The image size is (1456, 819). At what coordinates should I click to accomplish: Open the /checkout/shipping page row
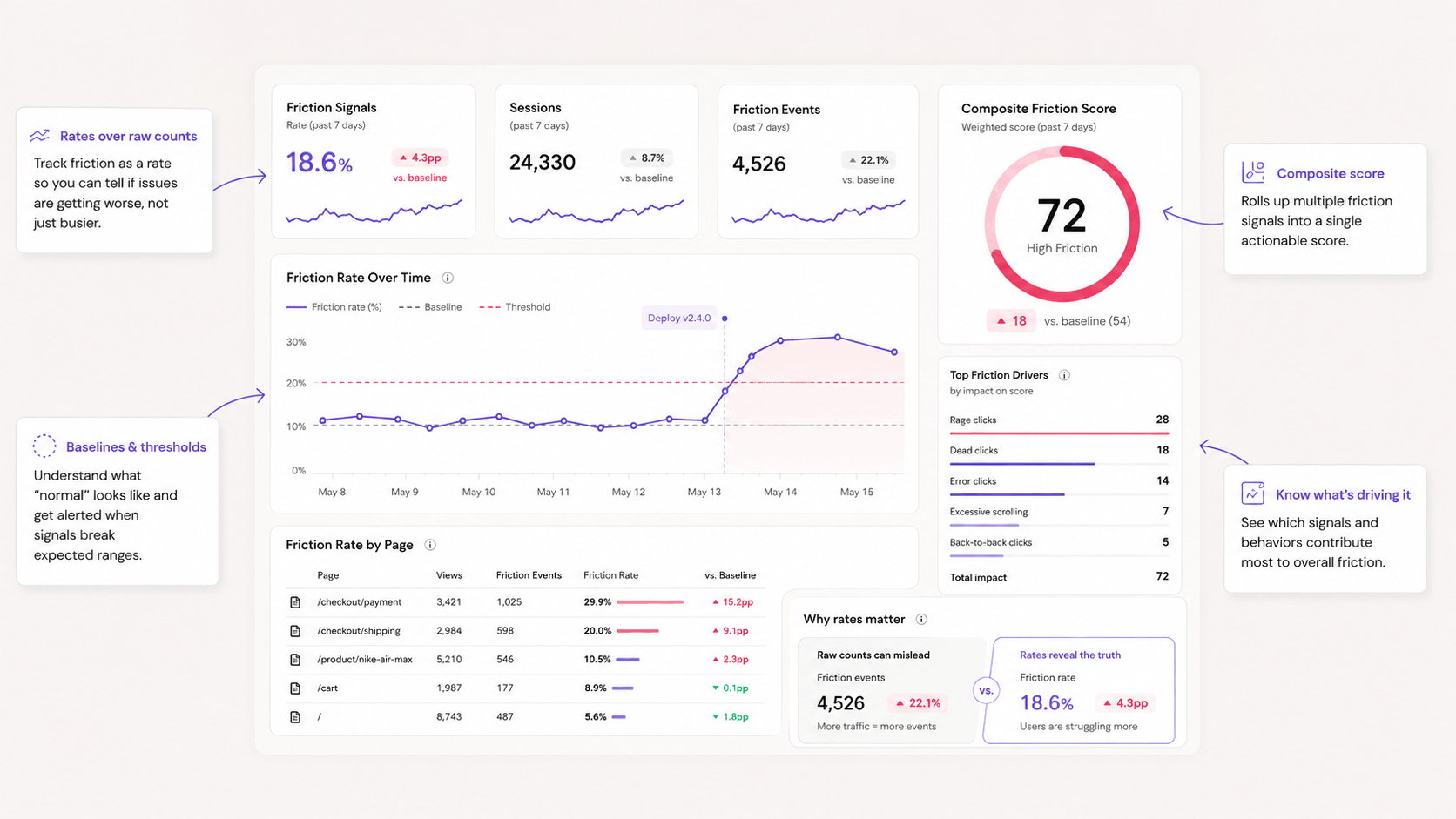pyautogui.click(x=525, y=631)
